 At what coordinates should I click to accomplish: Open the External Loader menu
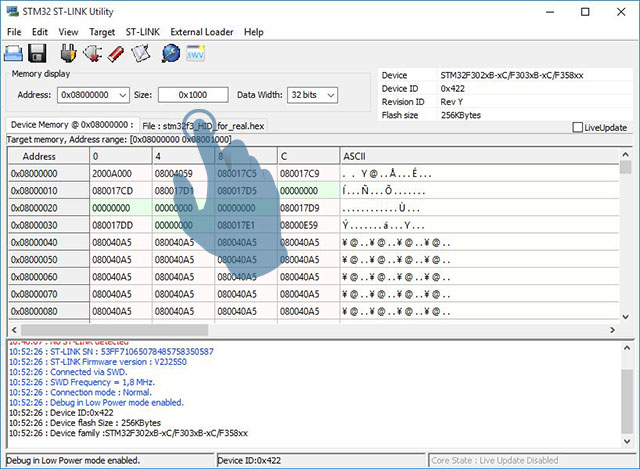(x=201, y=32)
